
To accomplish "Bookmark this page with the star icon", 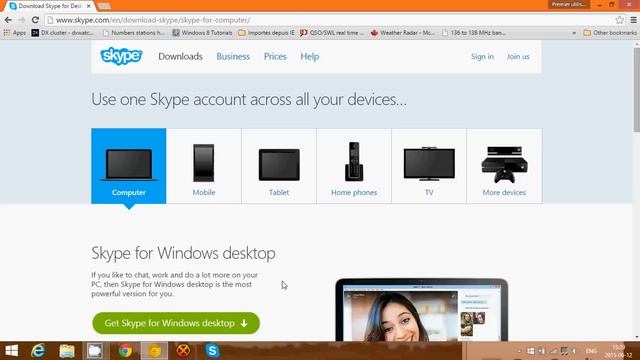I will coord(619,20).
